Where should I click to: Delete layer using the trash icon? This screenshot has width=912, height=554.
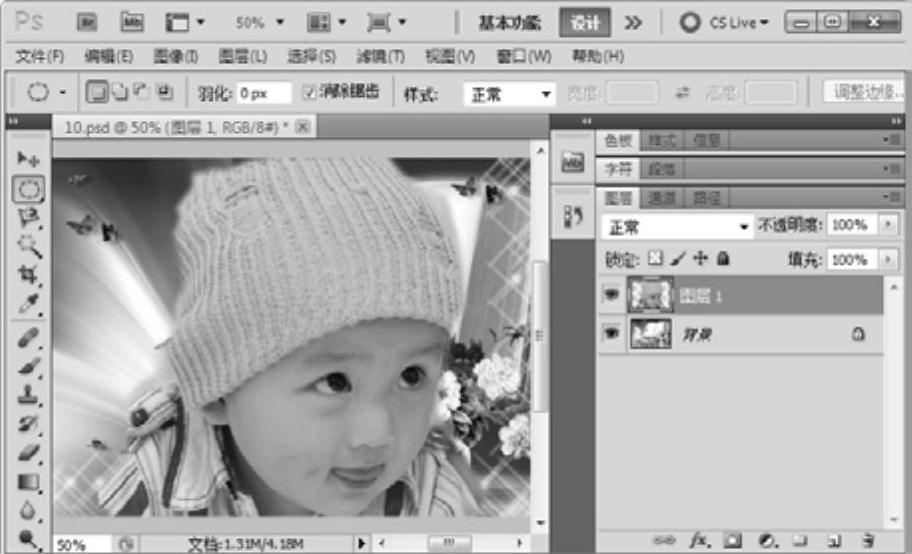click(x=867, y=541)
